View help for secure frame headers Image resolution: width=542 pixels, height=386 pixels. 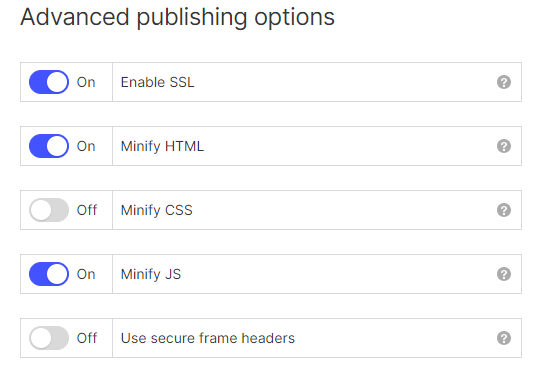(x=504, y=338)
